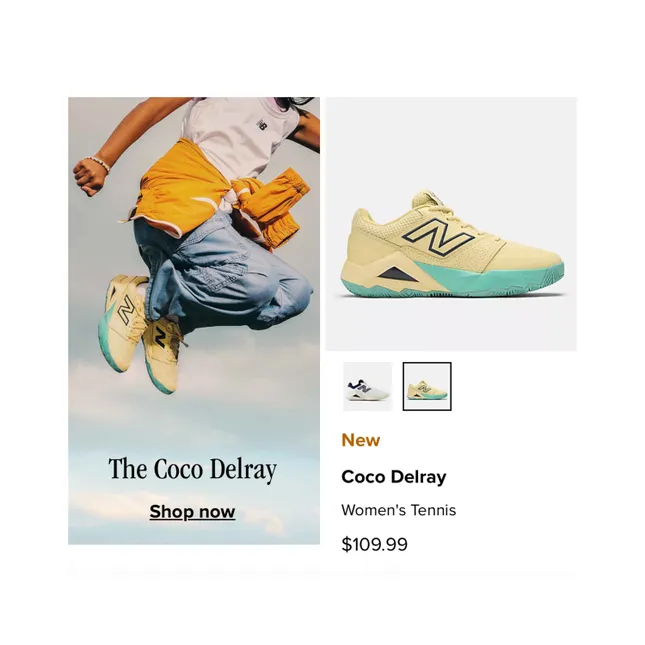Click the N logo on the product shoe
Image resolution: width=645 pixels, height=645 pixels.
pyautogui.click(x=438, y=234)
